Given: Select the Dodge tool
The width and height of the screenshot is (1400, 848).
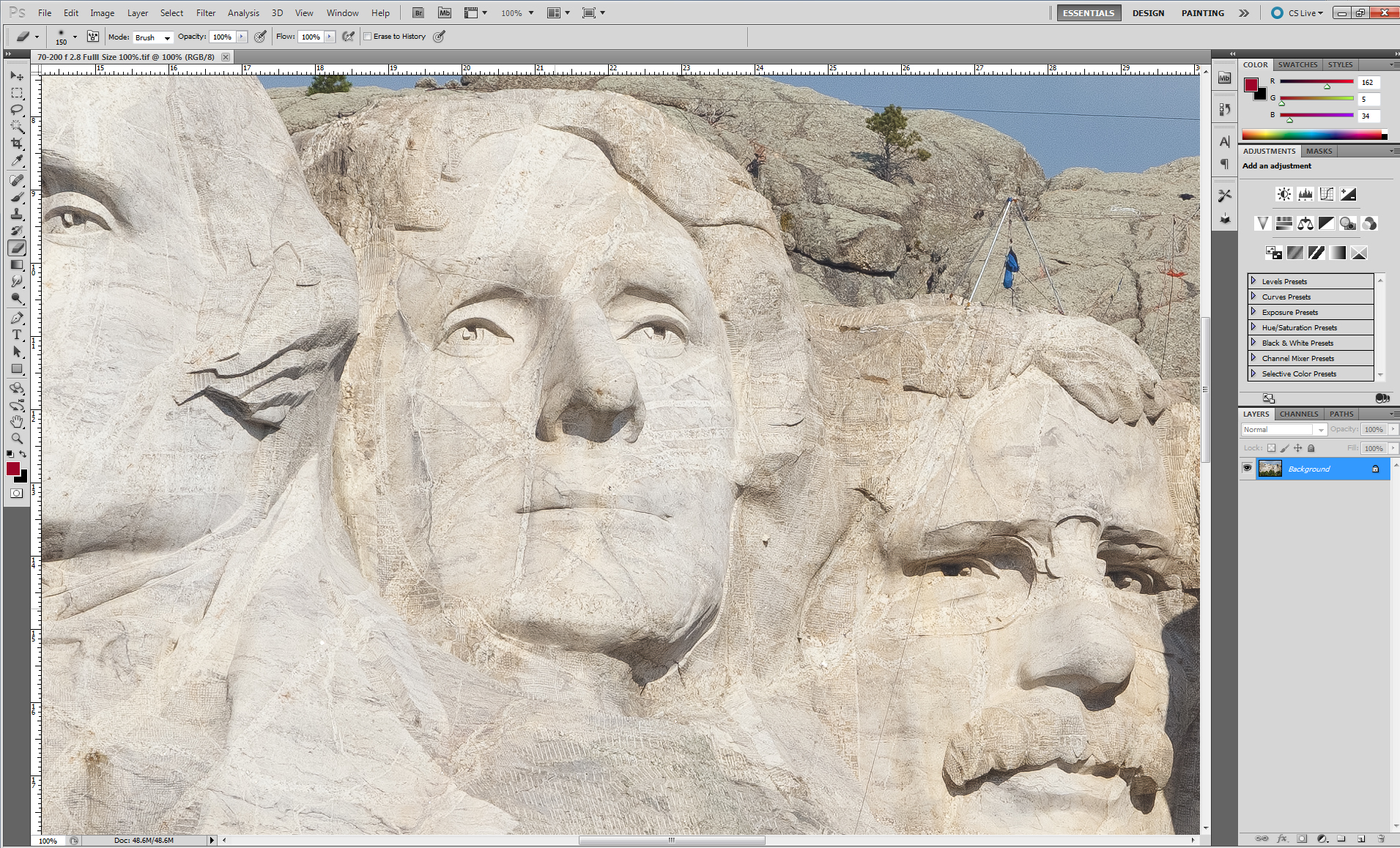Looking at the screenshot, I should tap(17, 299).
